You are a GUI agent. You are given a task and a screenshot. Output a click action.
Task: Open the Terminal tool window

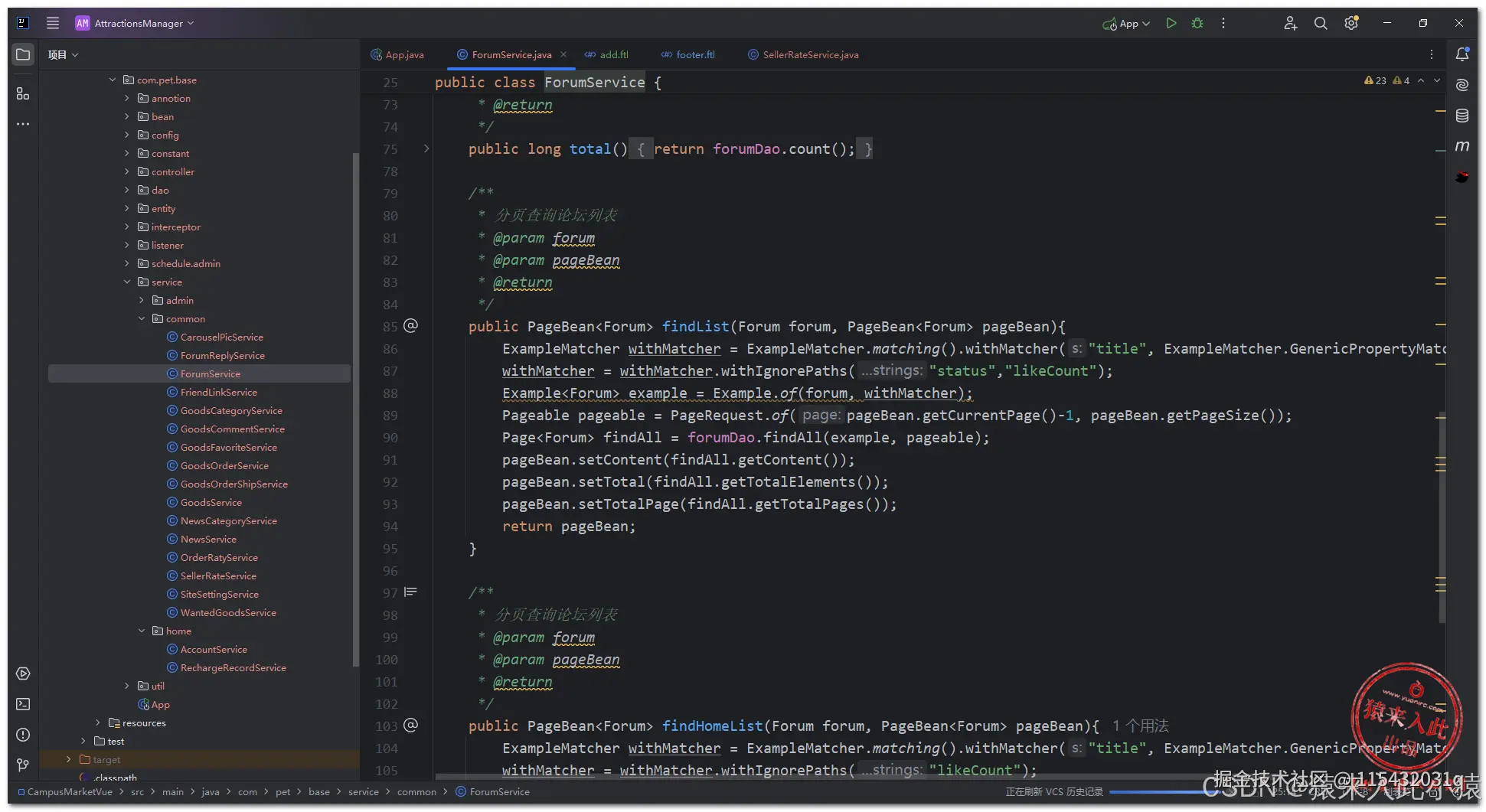click(23, 704)
